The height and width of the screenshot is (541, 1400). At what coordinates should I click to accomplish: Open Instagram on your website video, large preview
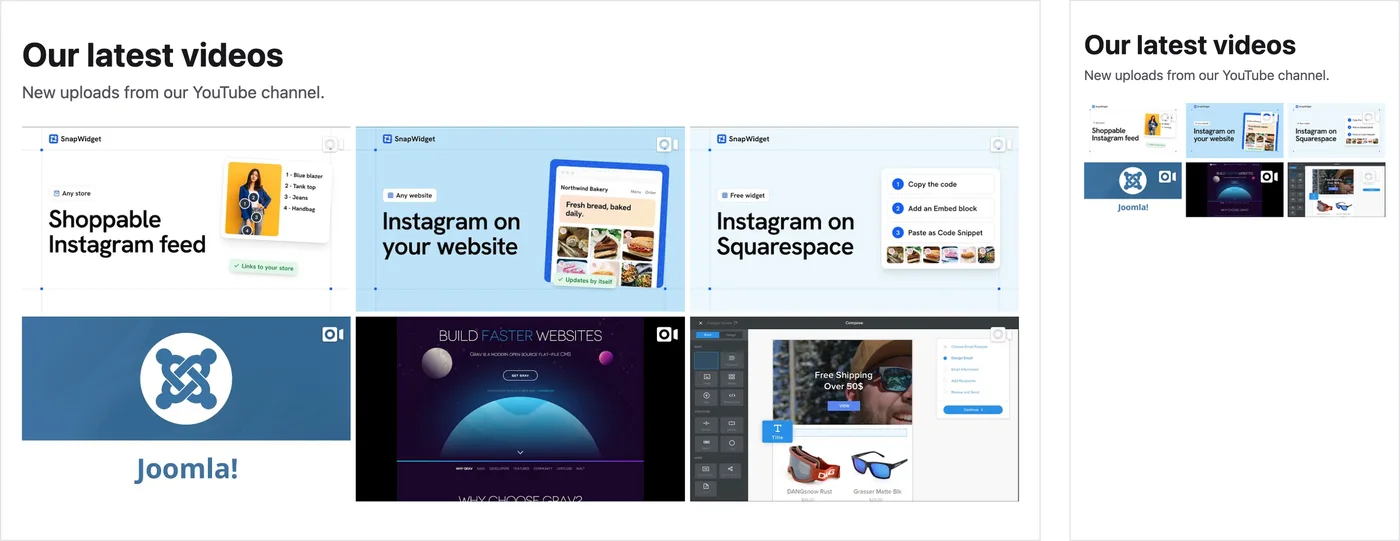pos(520,219)
